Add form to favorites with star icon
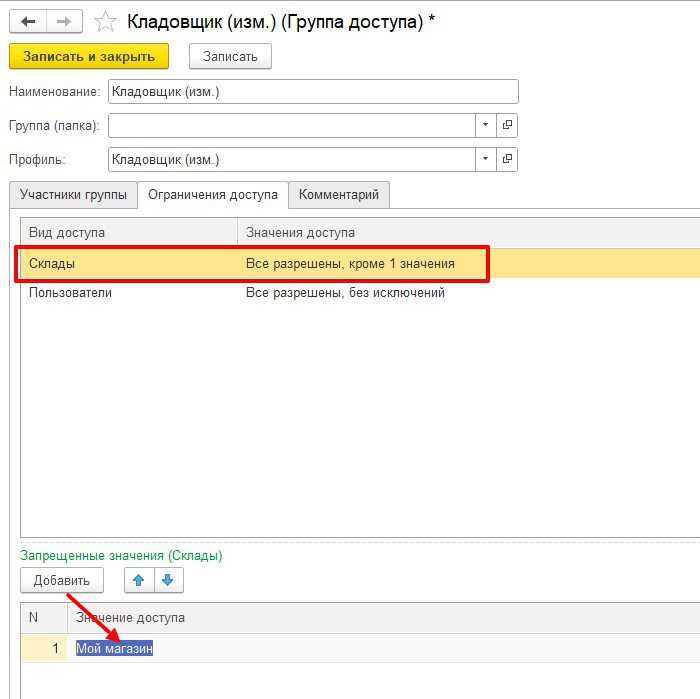 pos(105,21)
